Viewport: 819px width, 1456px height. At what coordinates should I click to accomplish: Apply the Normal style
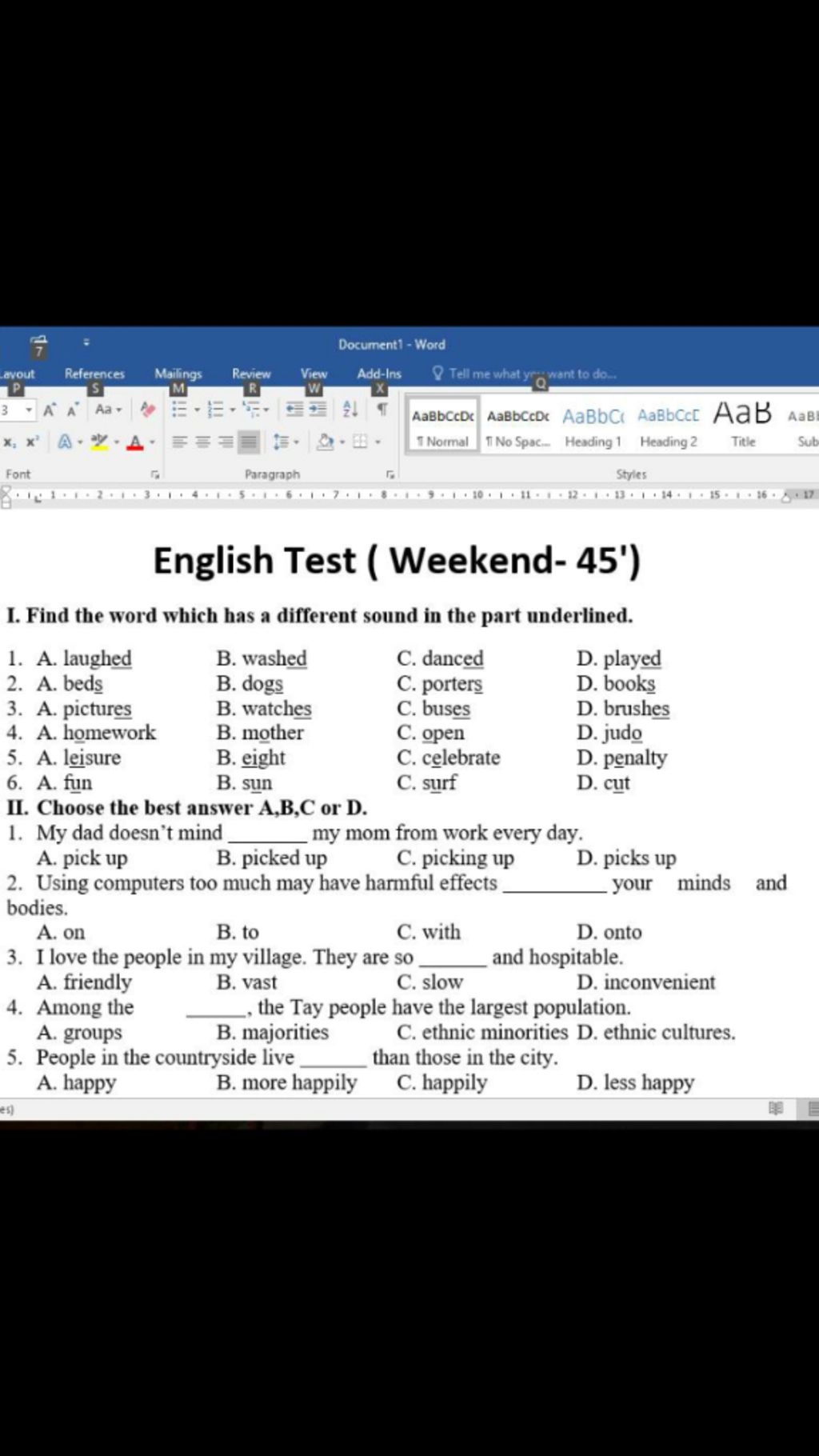point(442,425)
